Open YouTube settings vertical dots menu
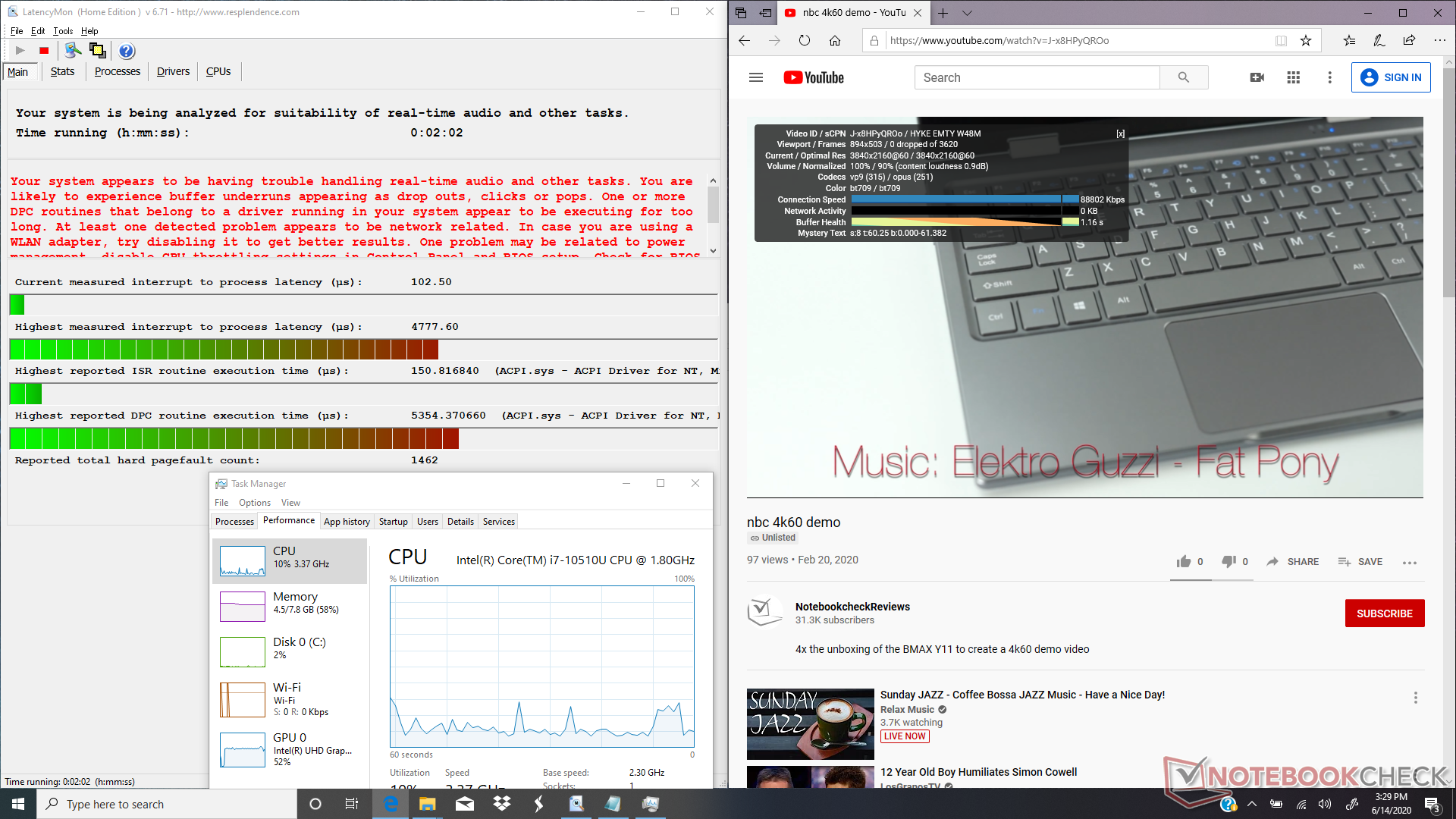1456x819 pixels. [1329, 77]
